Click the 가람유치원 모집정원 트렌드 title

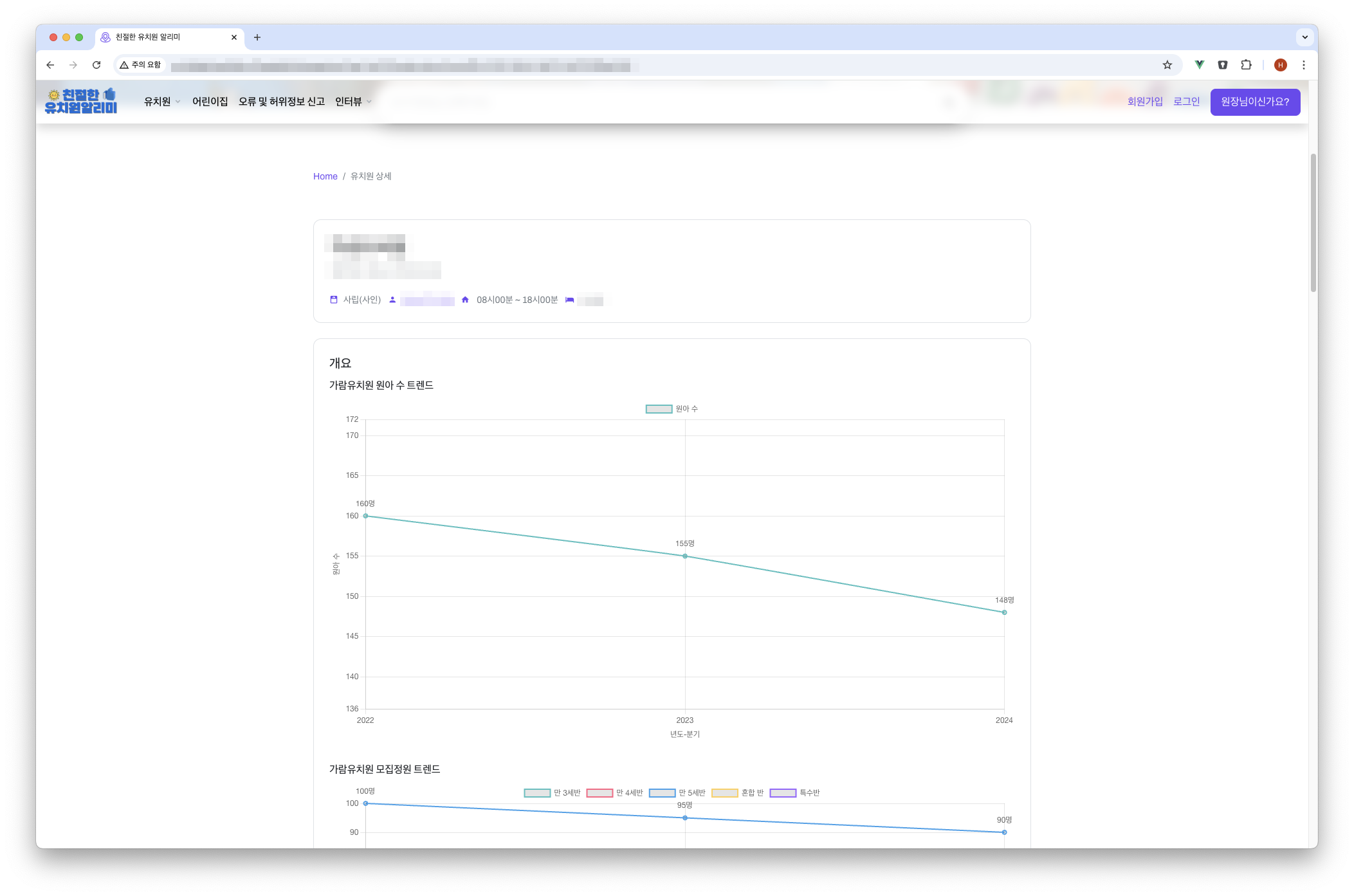[385, 769]
